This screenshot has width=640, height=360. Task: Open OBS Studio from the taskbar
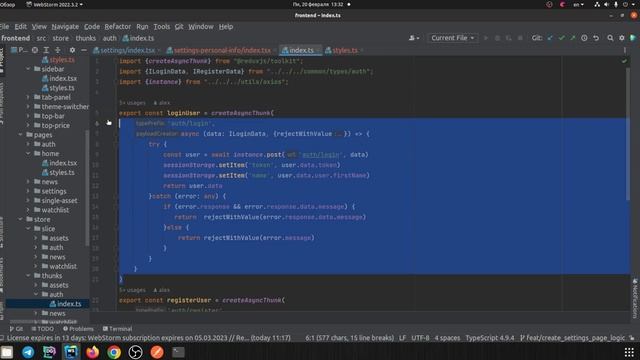point(136,352)
